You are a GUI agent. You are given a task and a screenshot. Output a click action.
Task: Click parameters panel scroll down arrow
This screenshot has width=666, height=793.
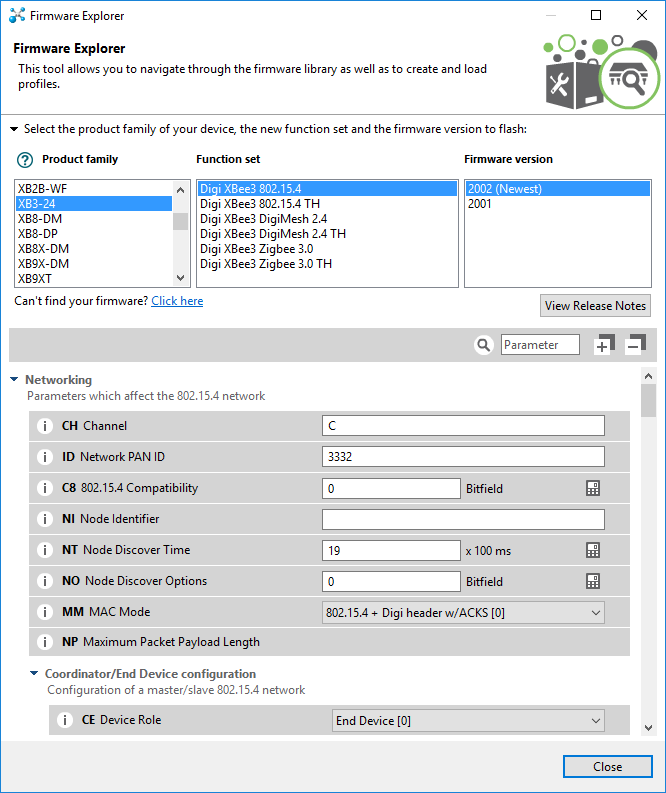pyautogui.click(x=648, y=728)
